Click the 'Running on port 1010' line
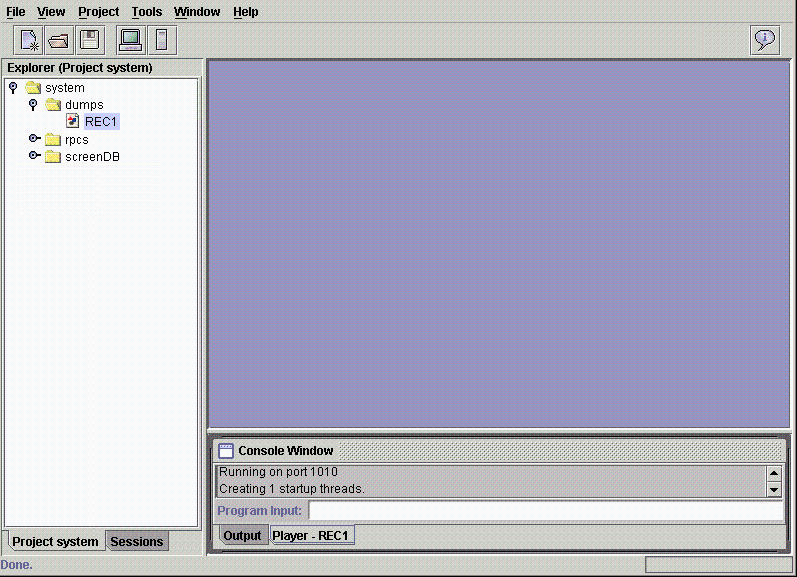 278,472
